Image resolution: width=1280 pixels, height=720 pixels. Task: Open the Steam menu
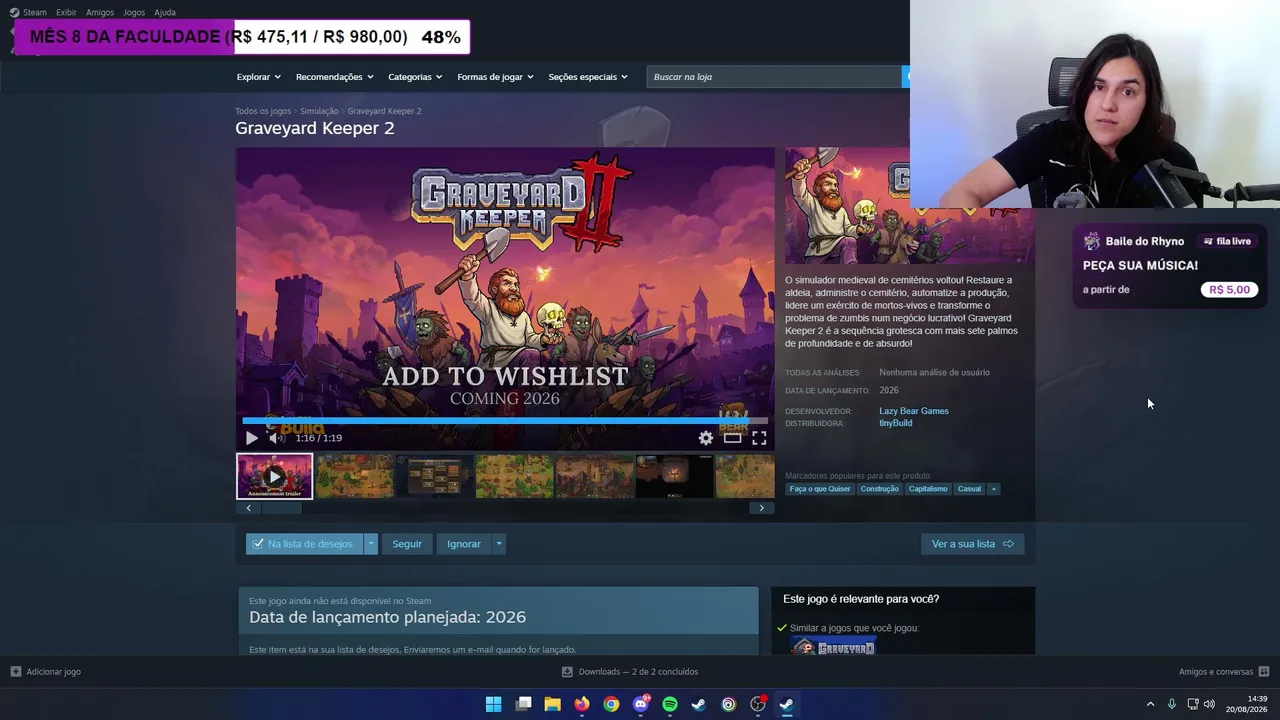click(28, 12)
